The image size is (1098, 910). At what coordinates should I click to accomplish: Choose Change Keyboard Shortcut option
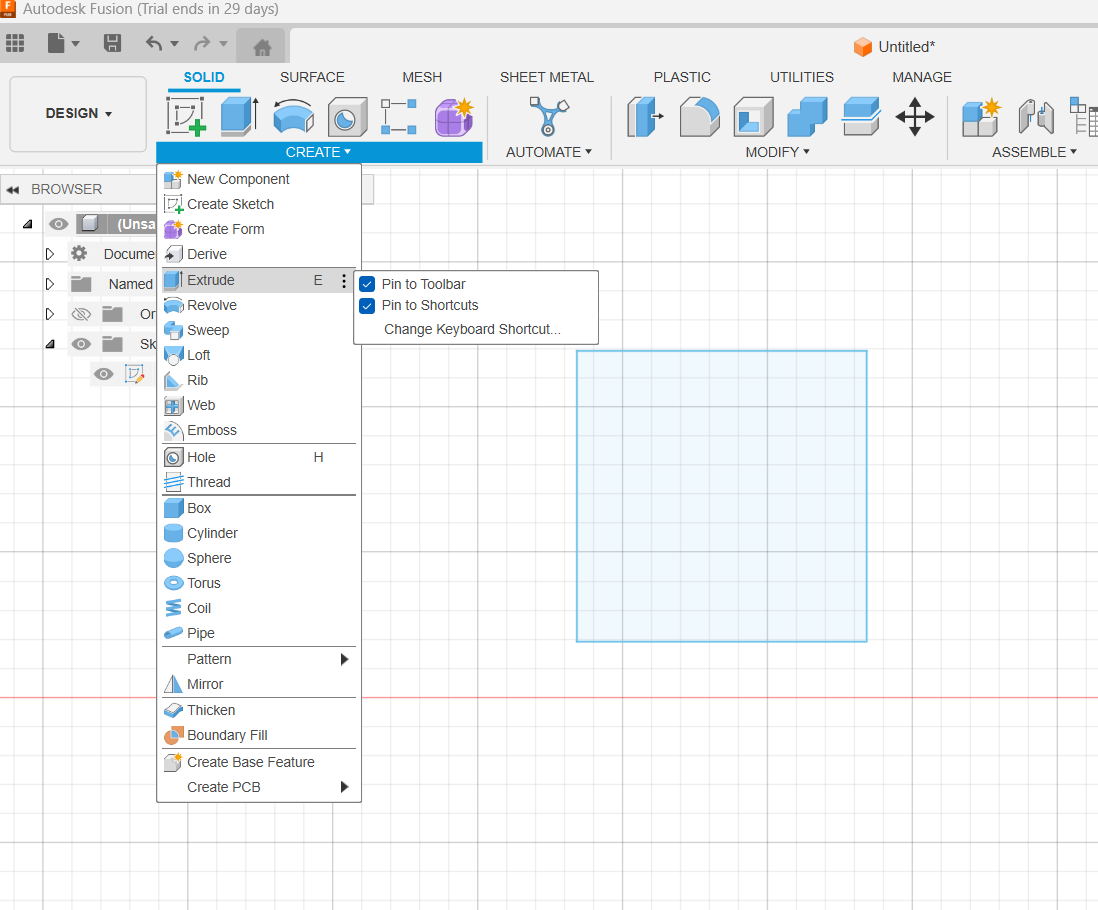pos(473,329)
